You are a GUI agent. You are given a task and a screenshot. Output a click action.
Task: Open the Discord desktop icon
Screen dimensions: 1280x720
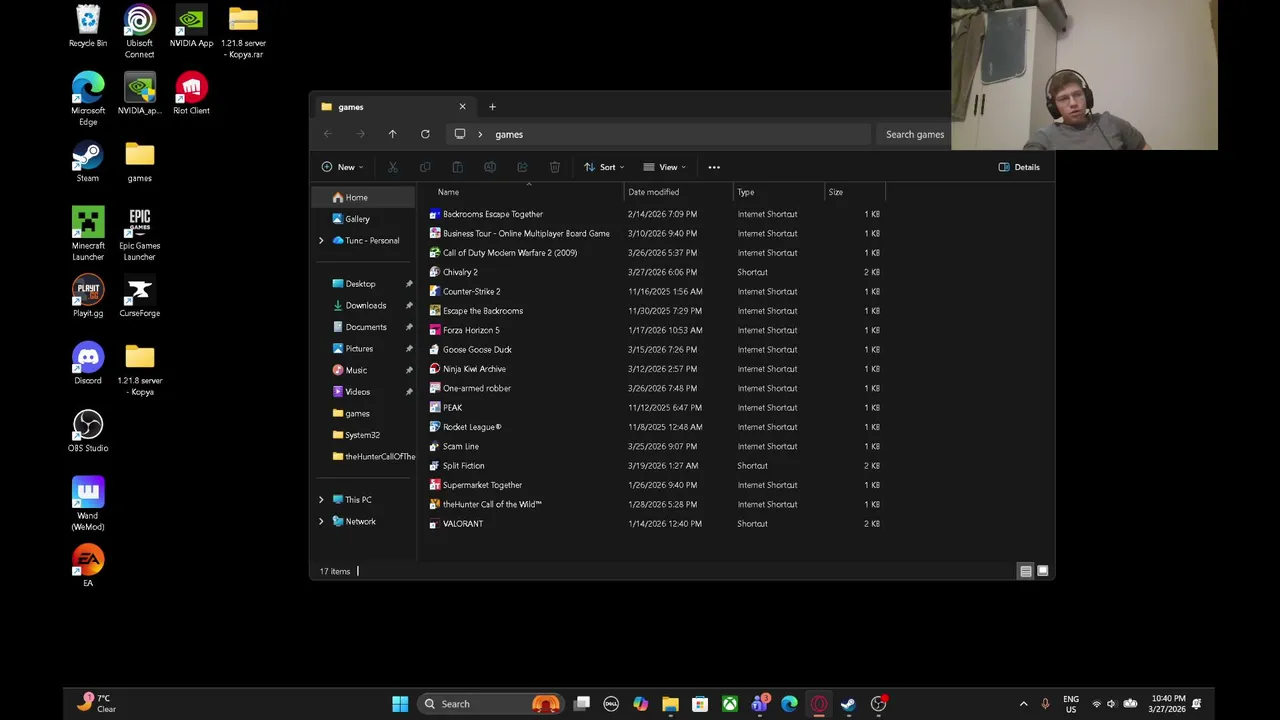click(x=88, y=365)
